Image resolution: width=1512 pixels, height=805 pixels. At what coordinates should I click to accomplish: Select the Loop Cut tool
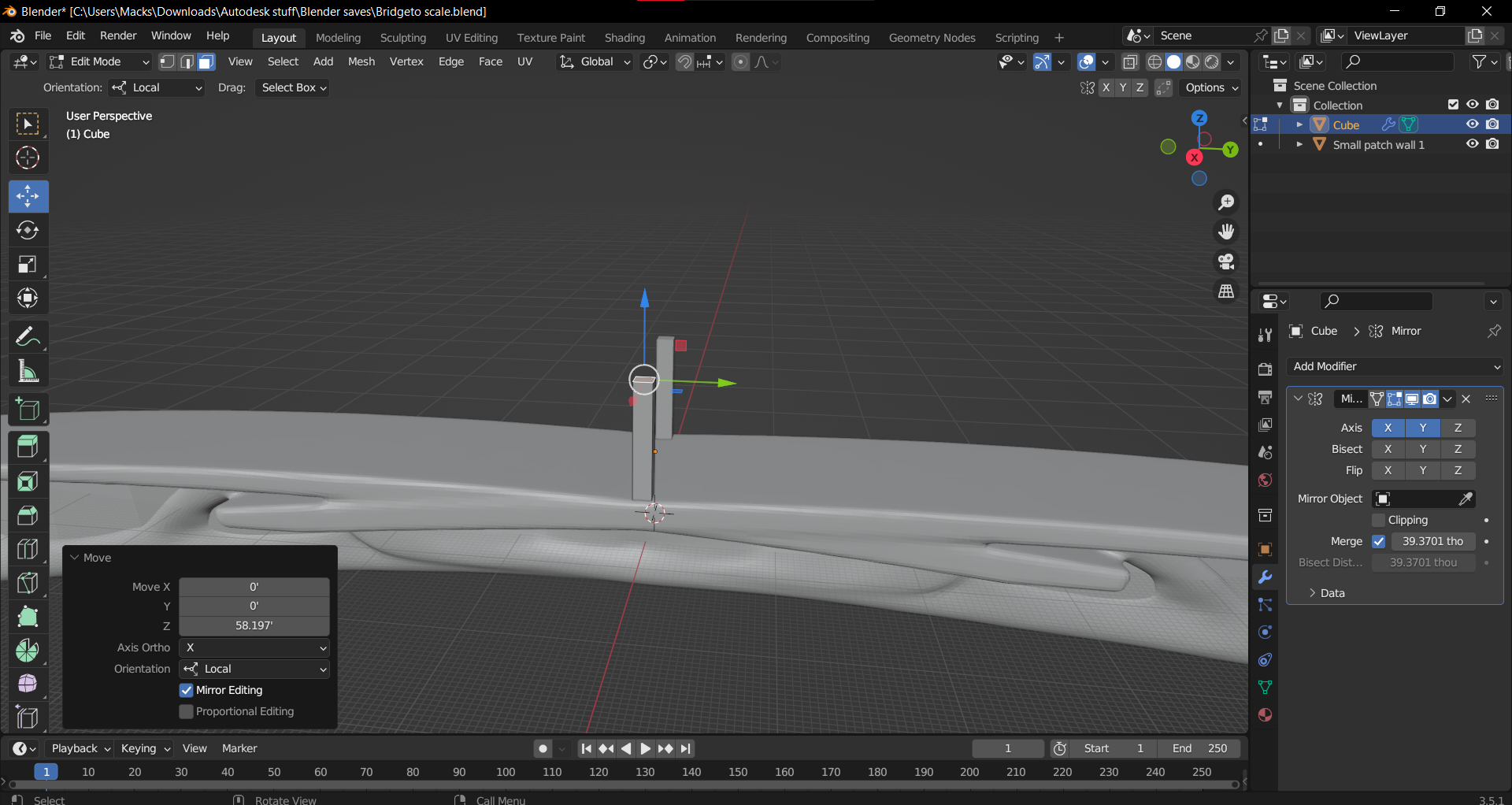(x=28, y=549)
